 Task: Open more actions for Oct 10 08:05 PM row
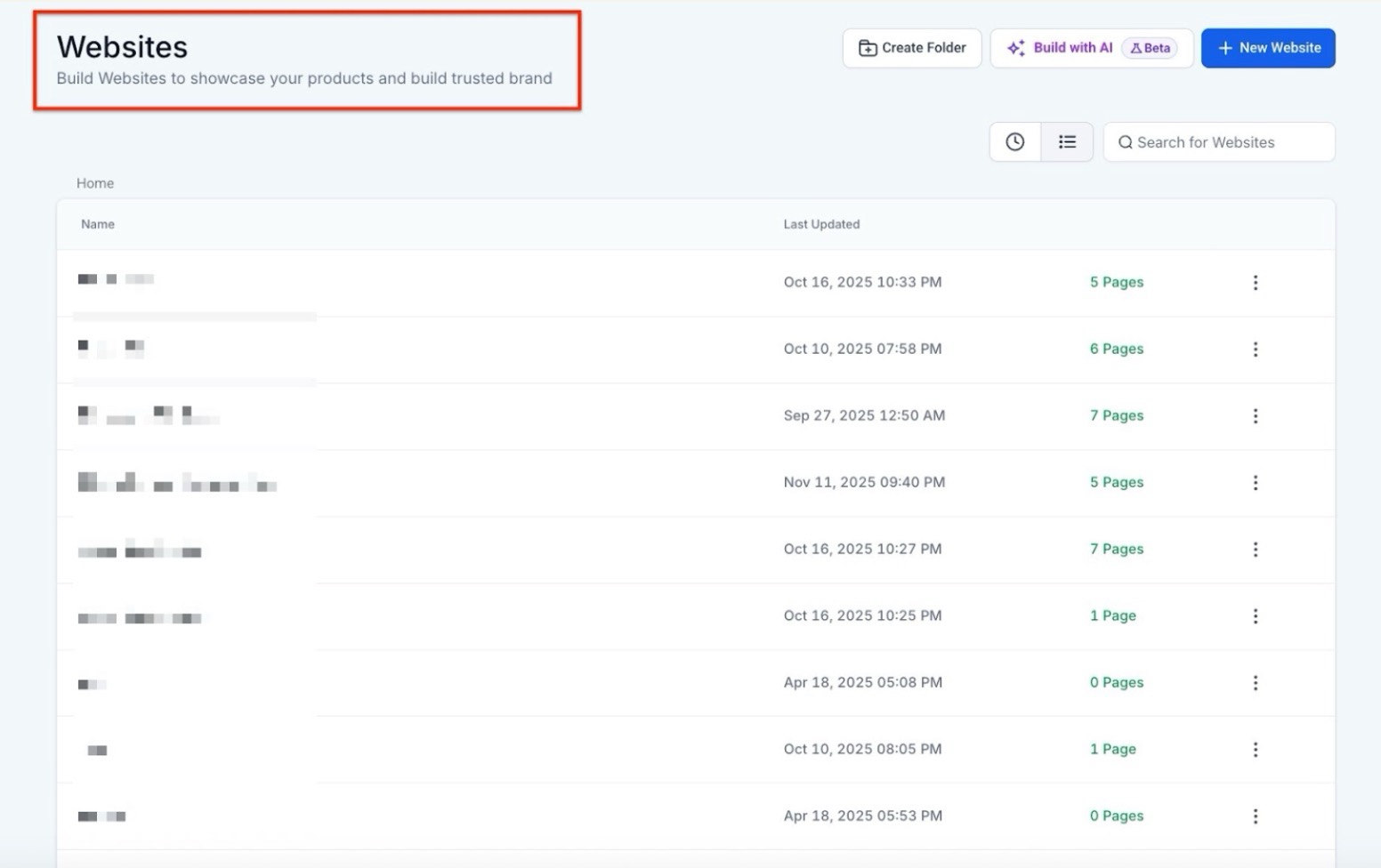click(1256, 750)
